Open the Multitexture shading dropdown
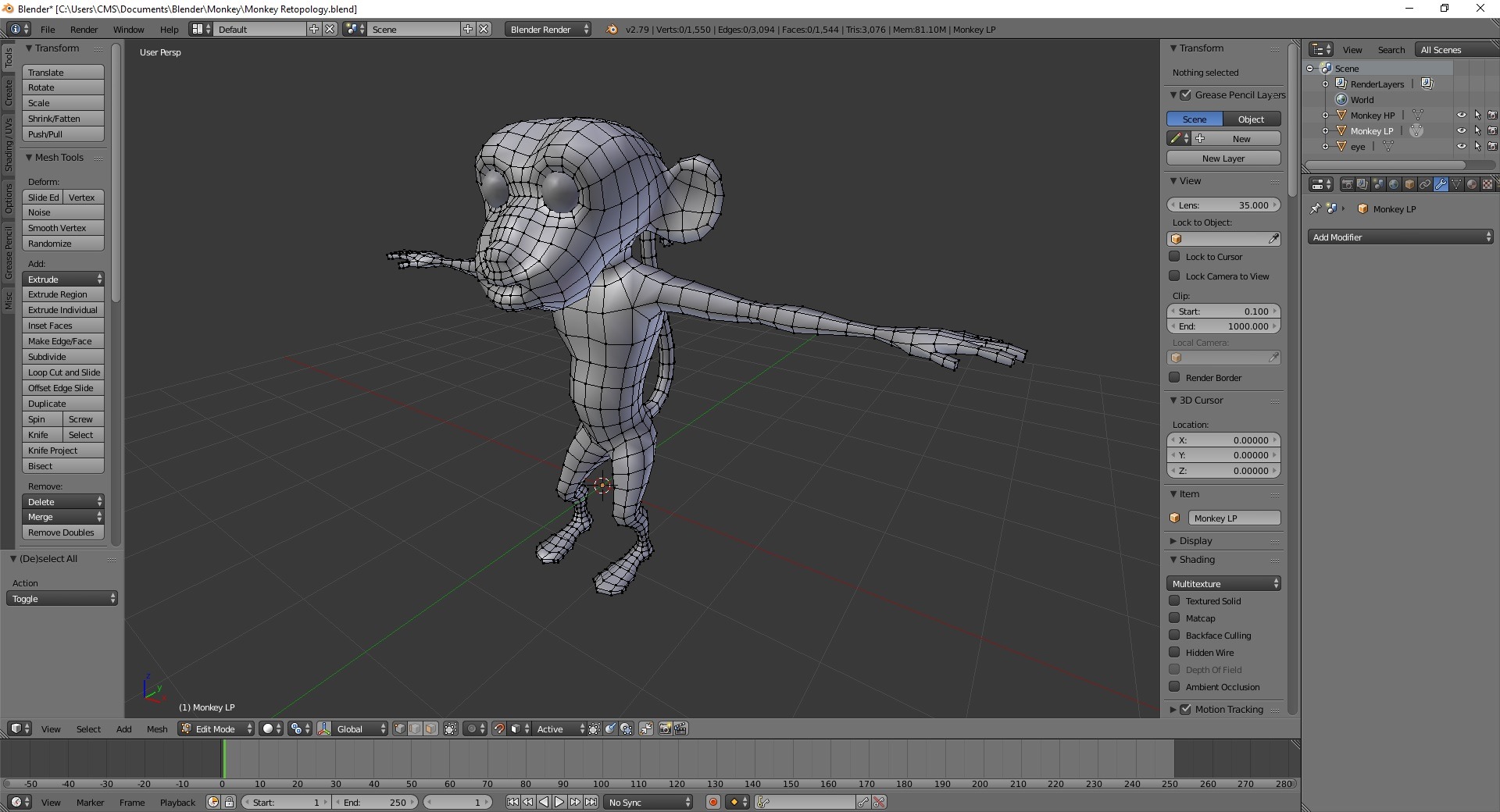Viewport: 1500px width, 812px height. tap(1223, 583)
